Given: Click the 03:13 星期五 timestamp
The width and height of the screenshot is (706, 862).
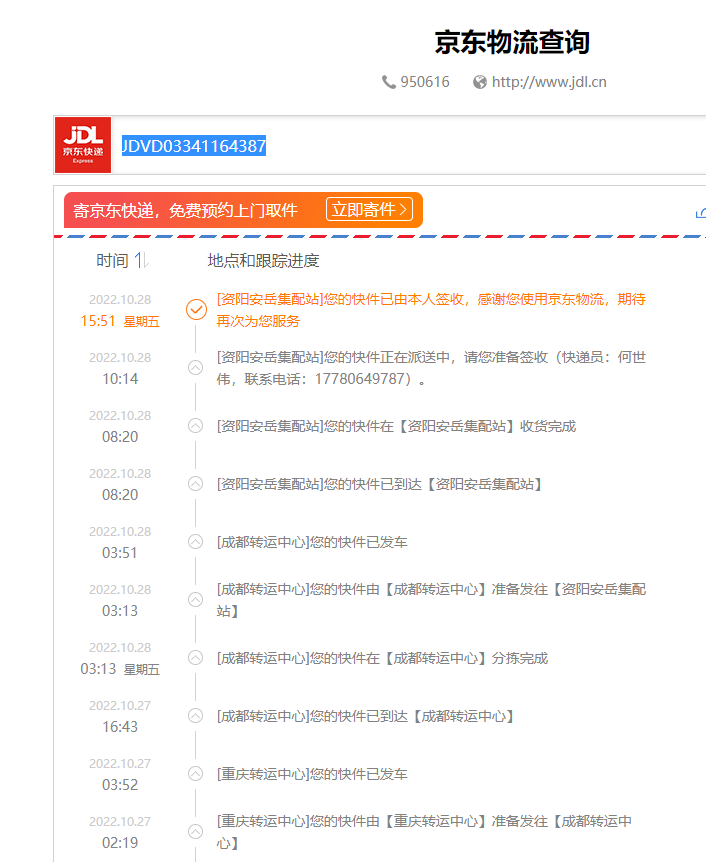Looking at the screenshot, I should click(x=120, y=669).
